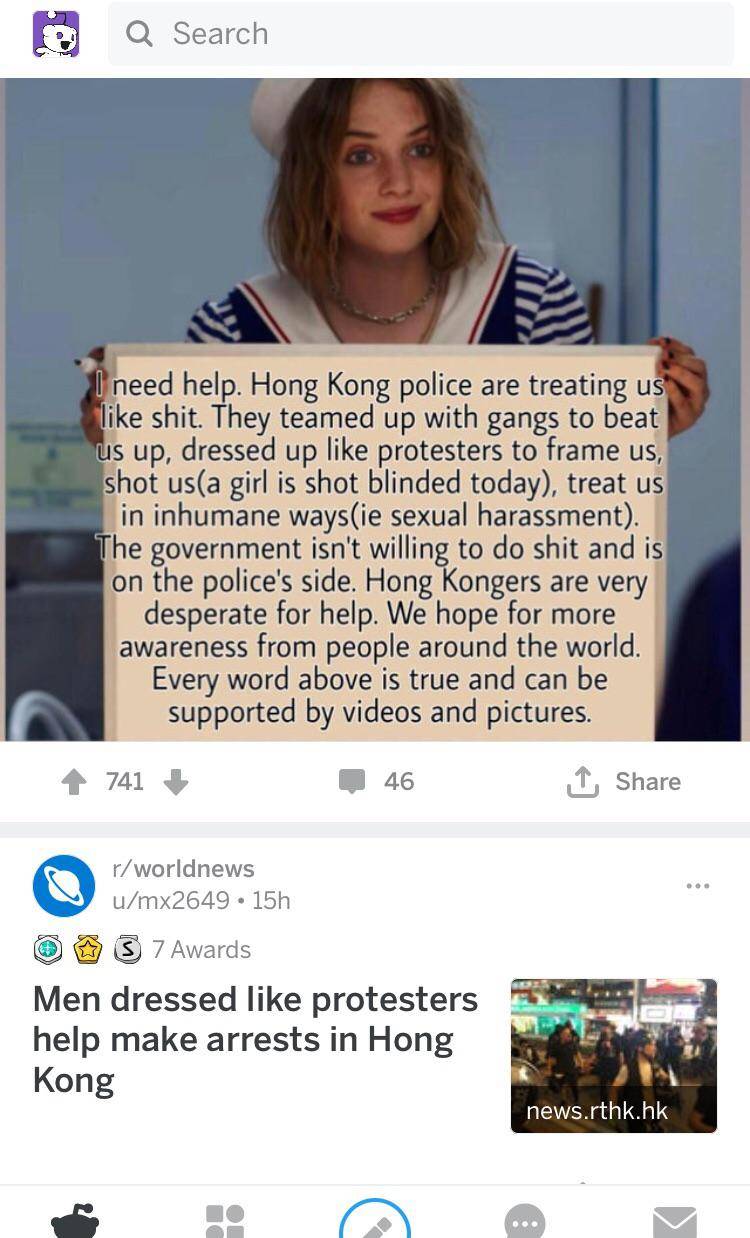Tap the search magnifier icon
This screenshot has height=1238, width=750.
pyautogui.click(x=140, y=34)
